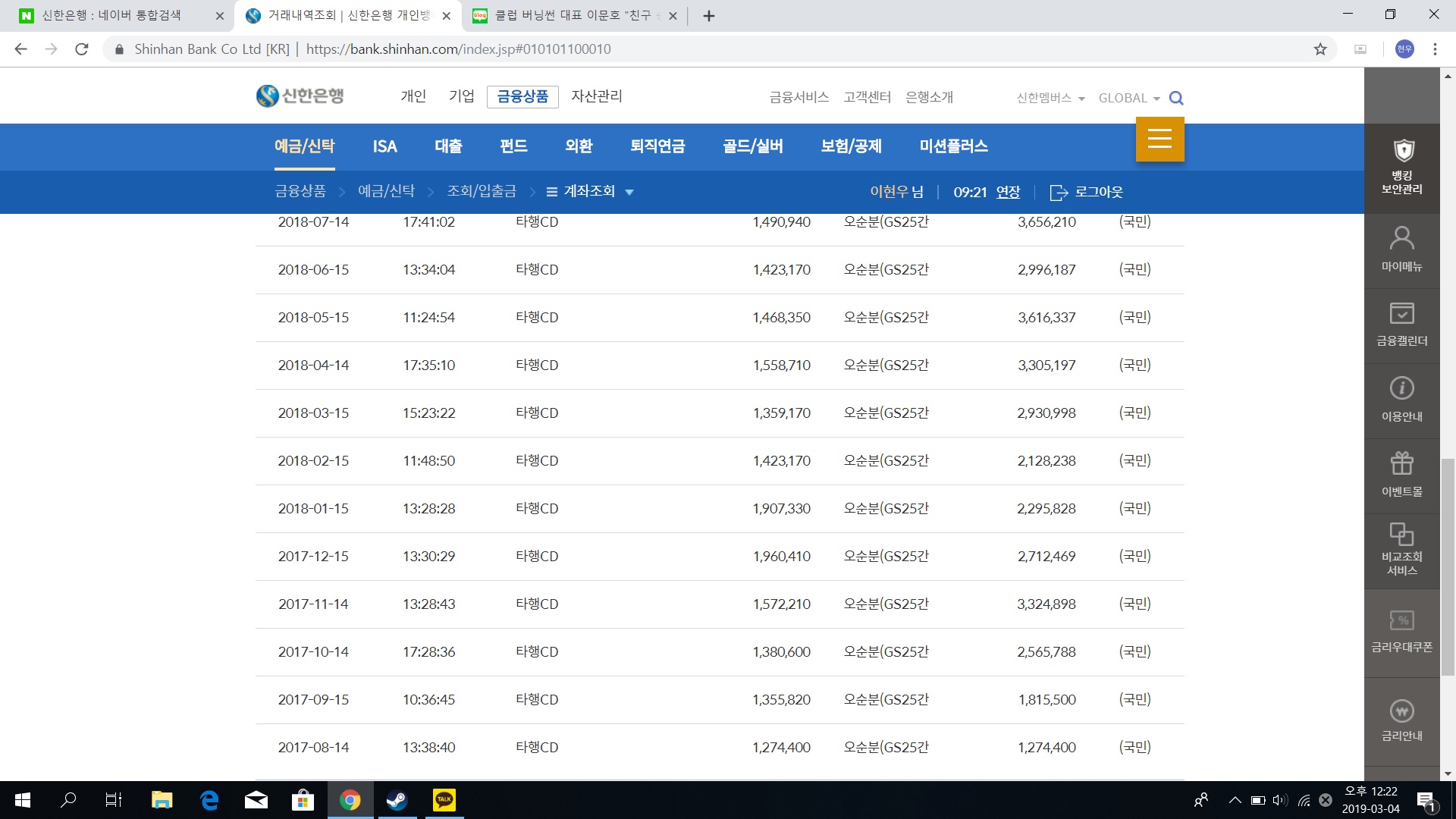
Task: Click 금융서비스 link
Action: pos(799,97)
